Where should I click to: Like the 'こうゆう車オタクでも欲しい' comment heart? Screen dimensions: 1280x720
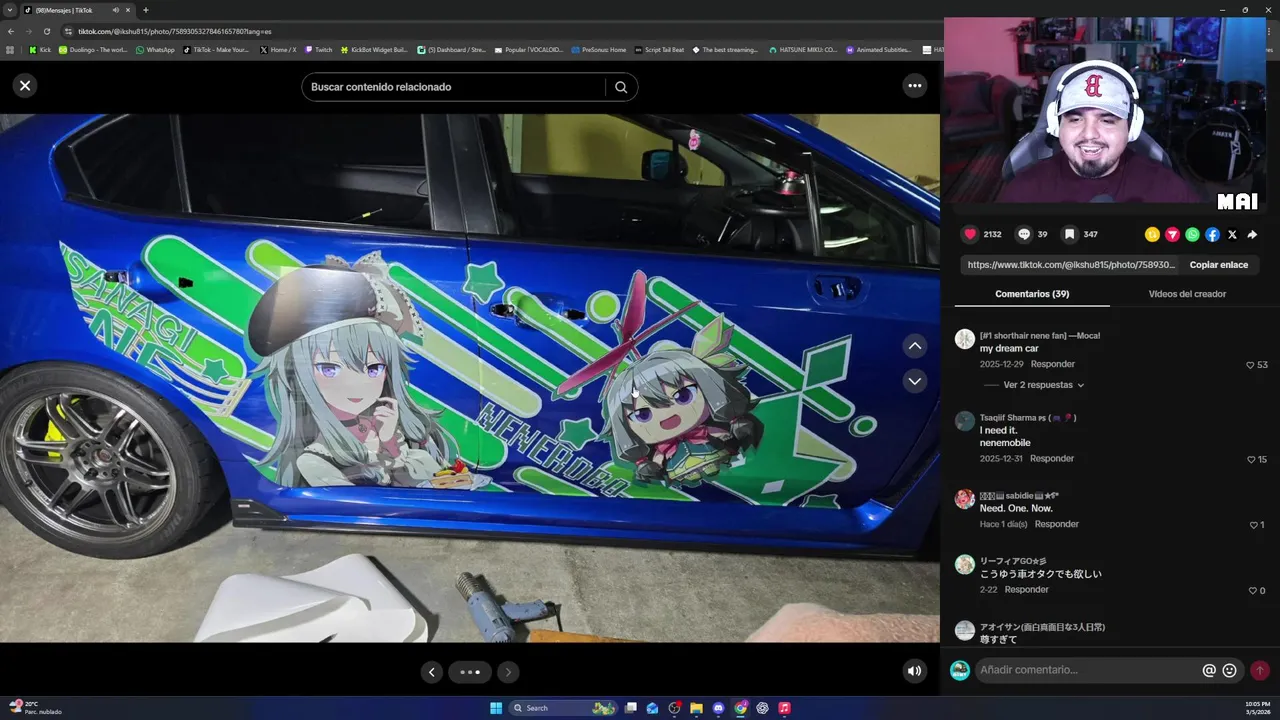[1251, 591]
